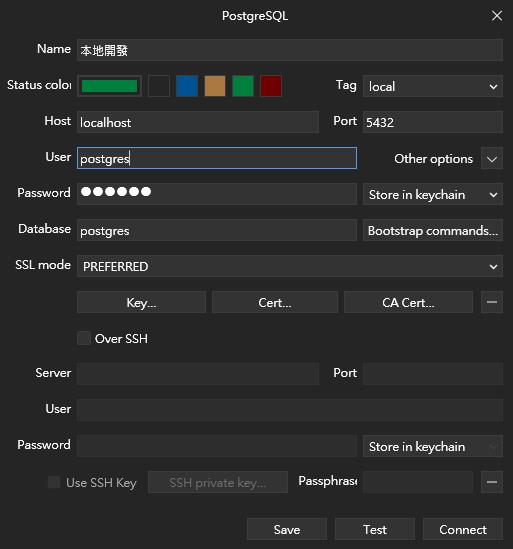Expand the Other options chevron
This screenshot has width=513, height=549.
click(x=492, y=159)
